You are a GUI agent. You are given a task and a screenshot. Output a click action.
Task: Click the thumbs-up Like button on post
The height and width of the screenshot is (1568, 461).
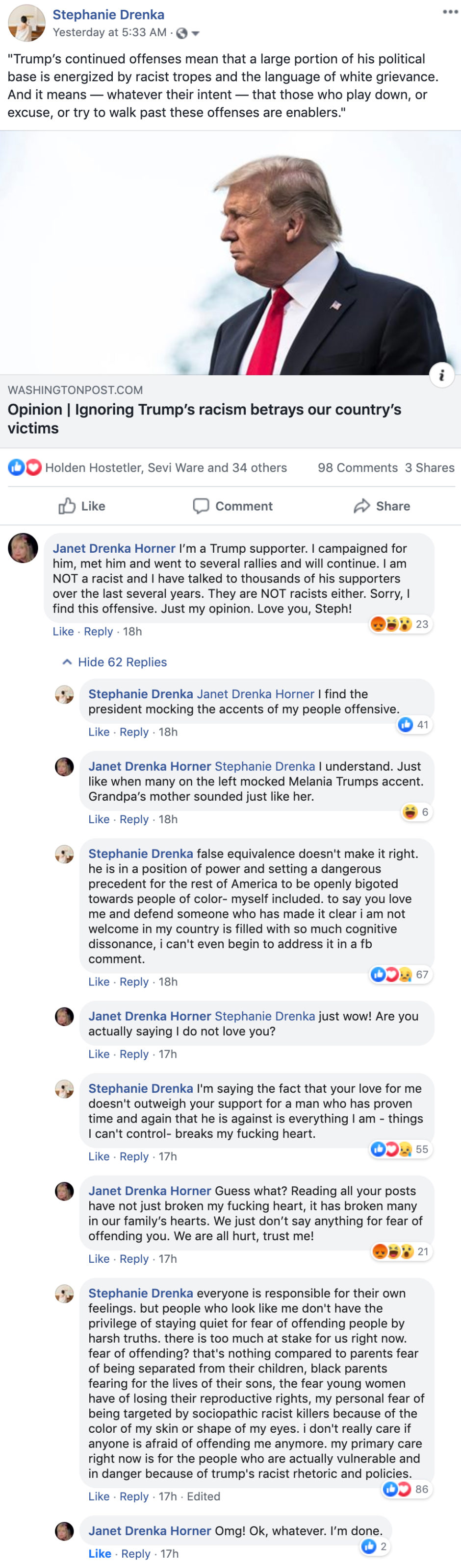[82, 506]
